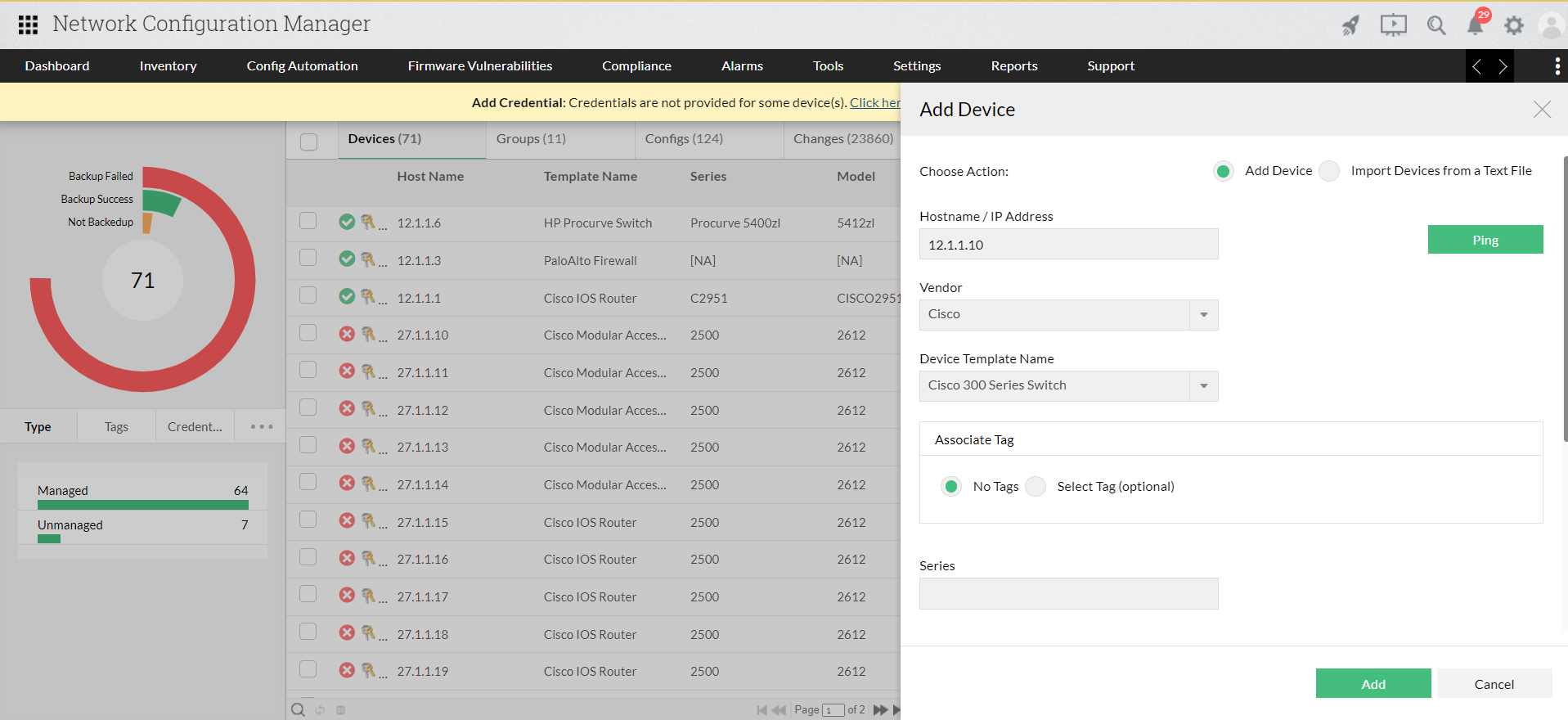Screen dimensions: 1568x720
Task: Check the box for device 27.1.1.11
Action: click(308, 370)
